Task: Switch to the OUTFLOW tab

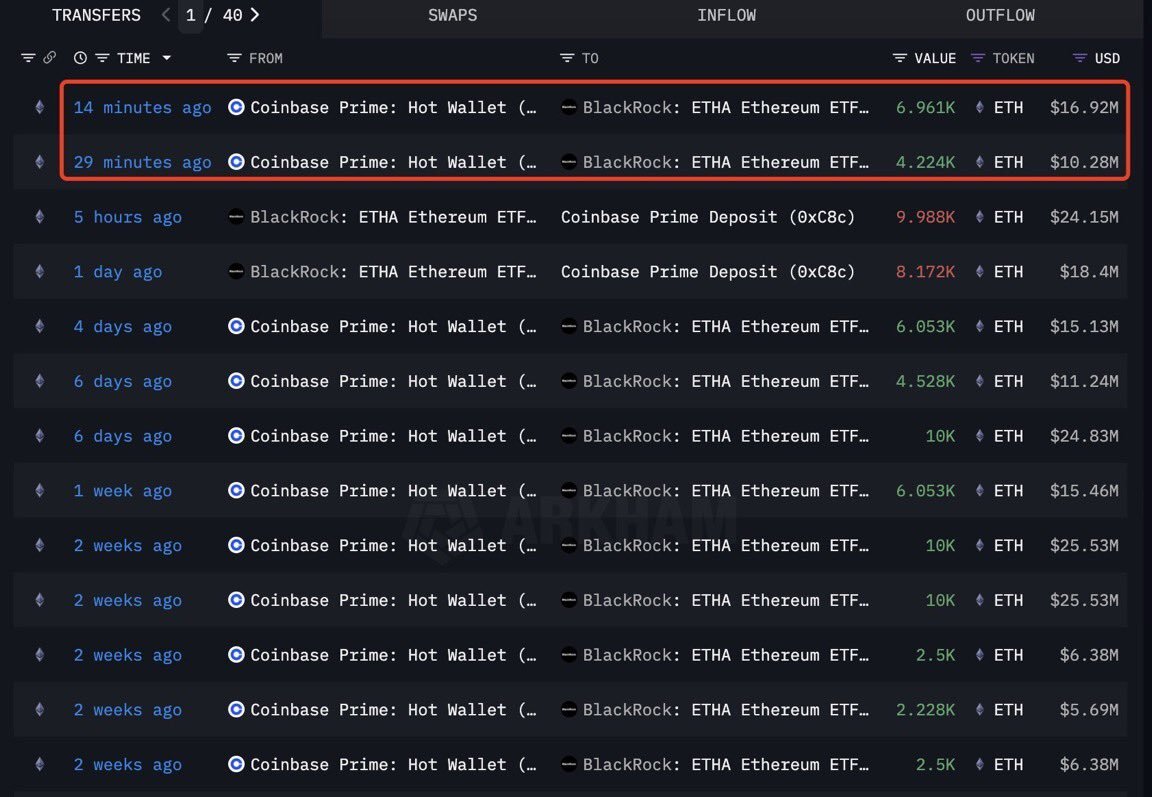Action: tap(1000, 15)
